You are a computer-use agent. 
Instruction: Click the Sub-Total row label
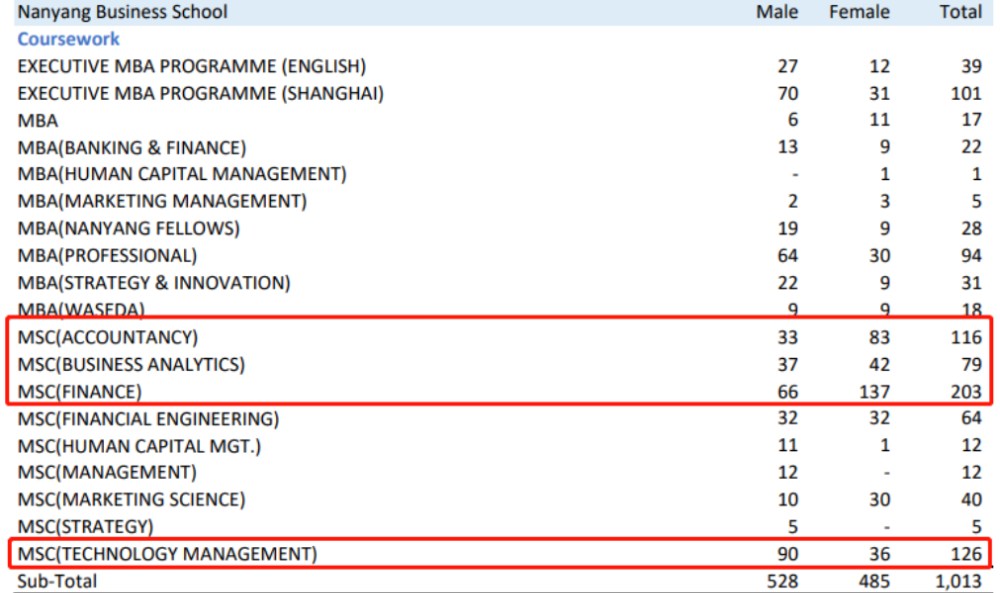tap(57, 581)
